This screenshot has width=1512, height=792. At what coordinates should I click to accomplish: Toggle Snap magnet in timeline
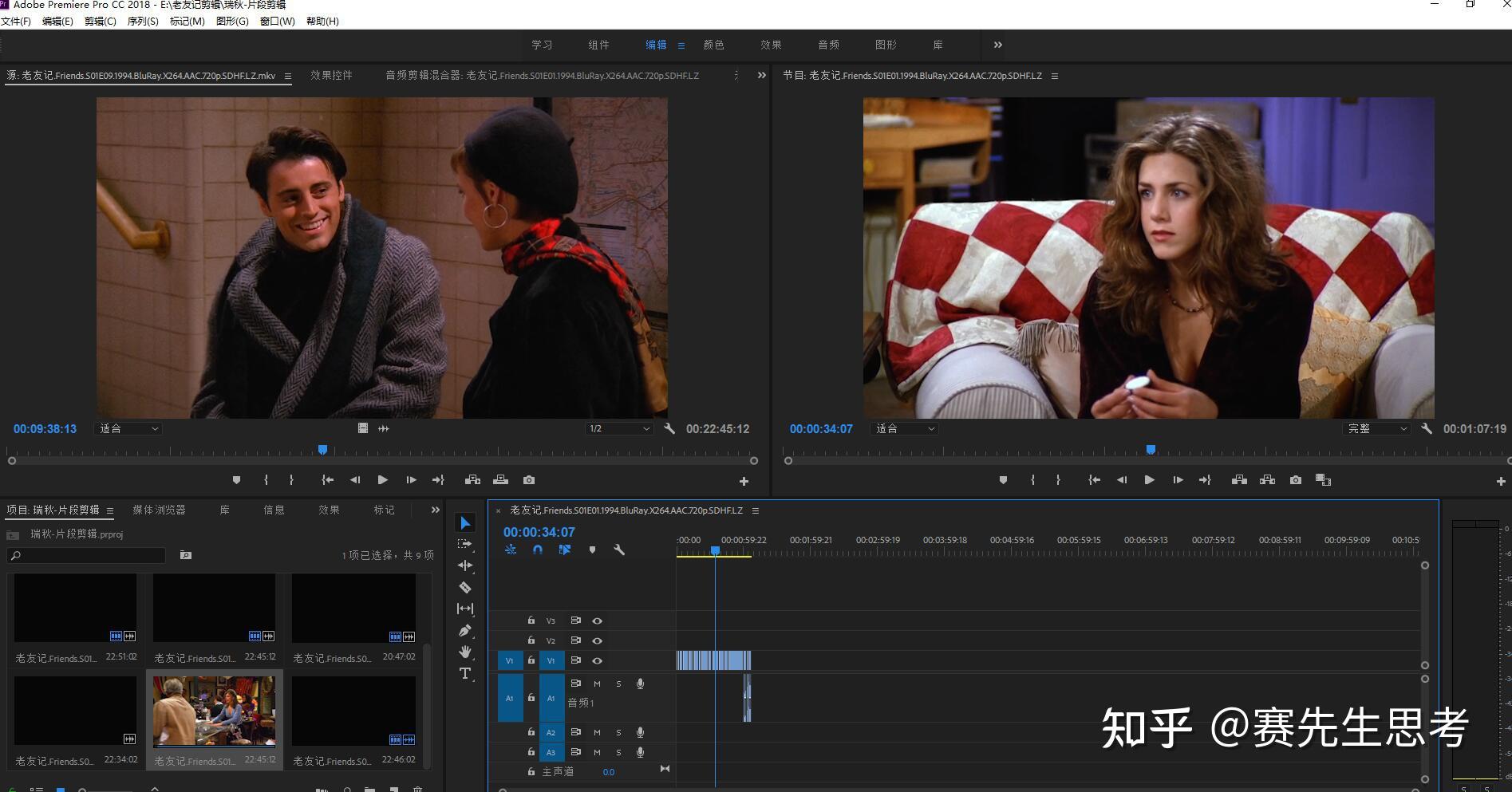pos(538,550)
